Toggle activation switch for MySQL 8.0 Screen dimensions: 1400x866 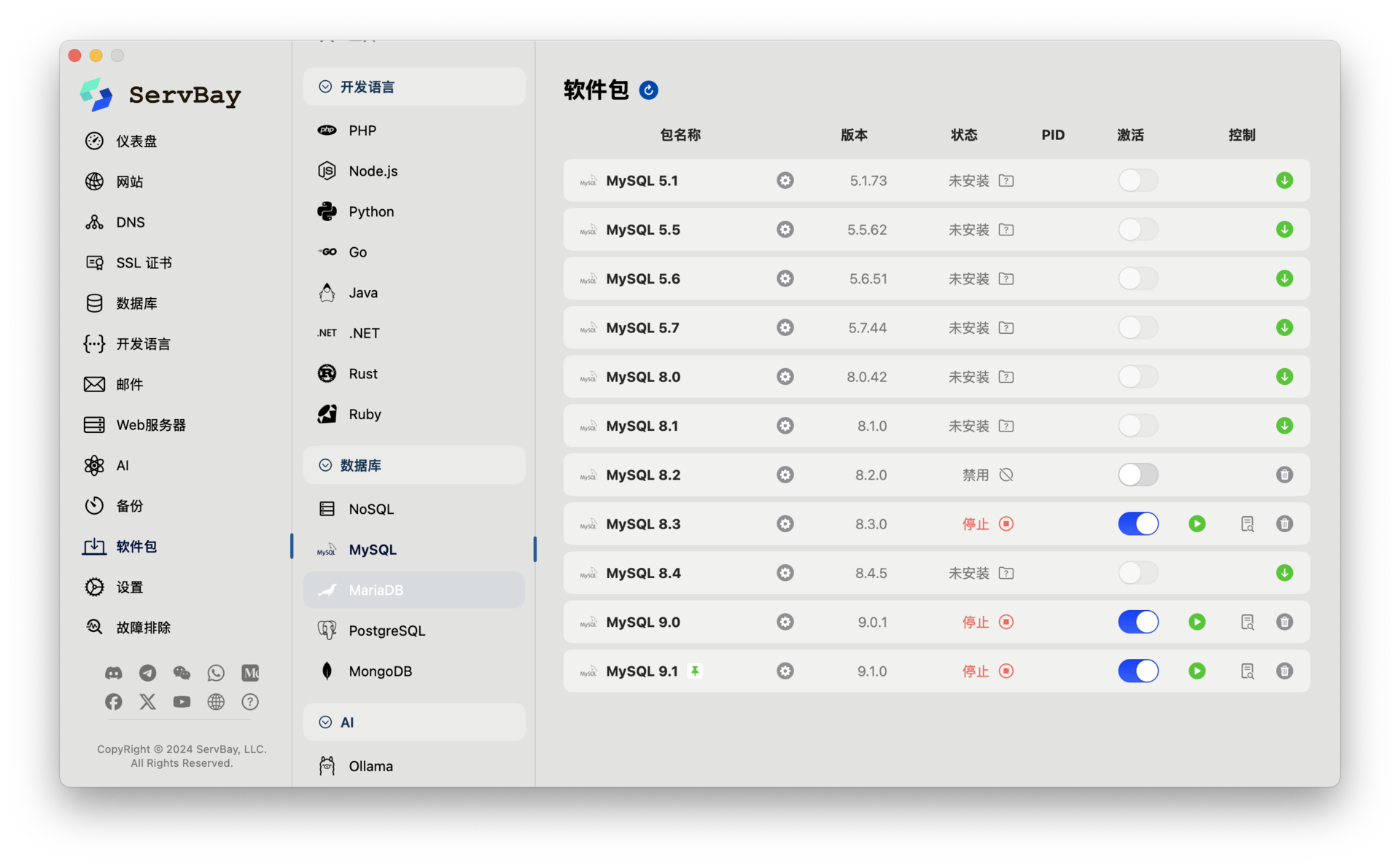click(1137, 377)
